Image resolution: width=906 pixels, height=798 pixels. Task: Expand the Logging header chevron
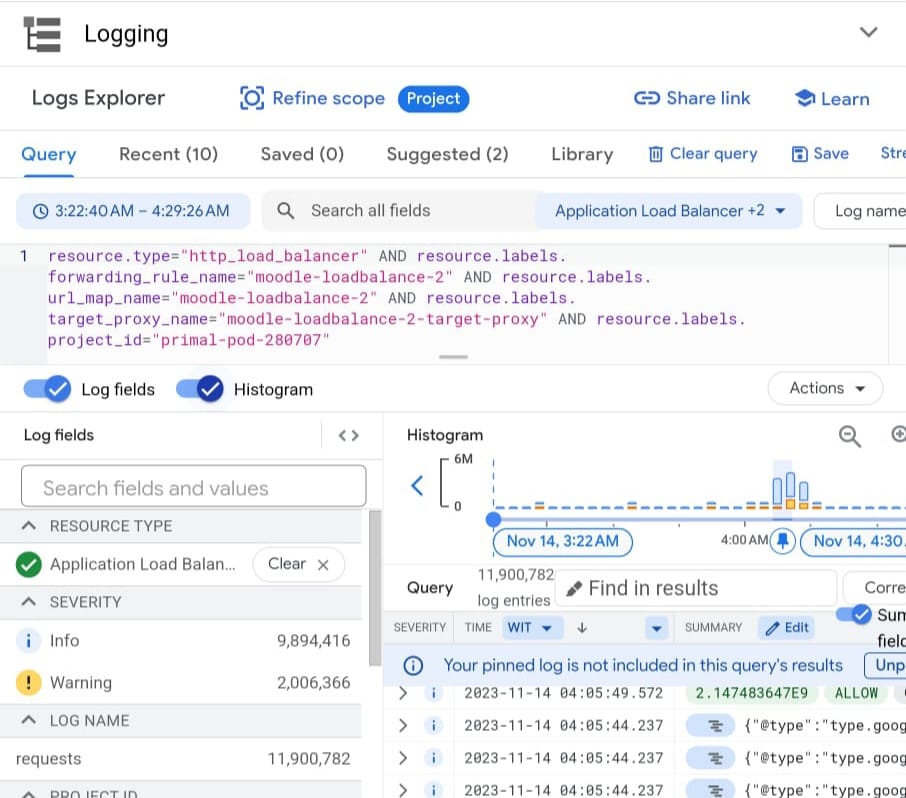[868, 32]
